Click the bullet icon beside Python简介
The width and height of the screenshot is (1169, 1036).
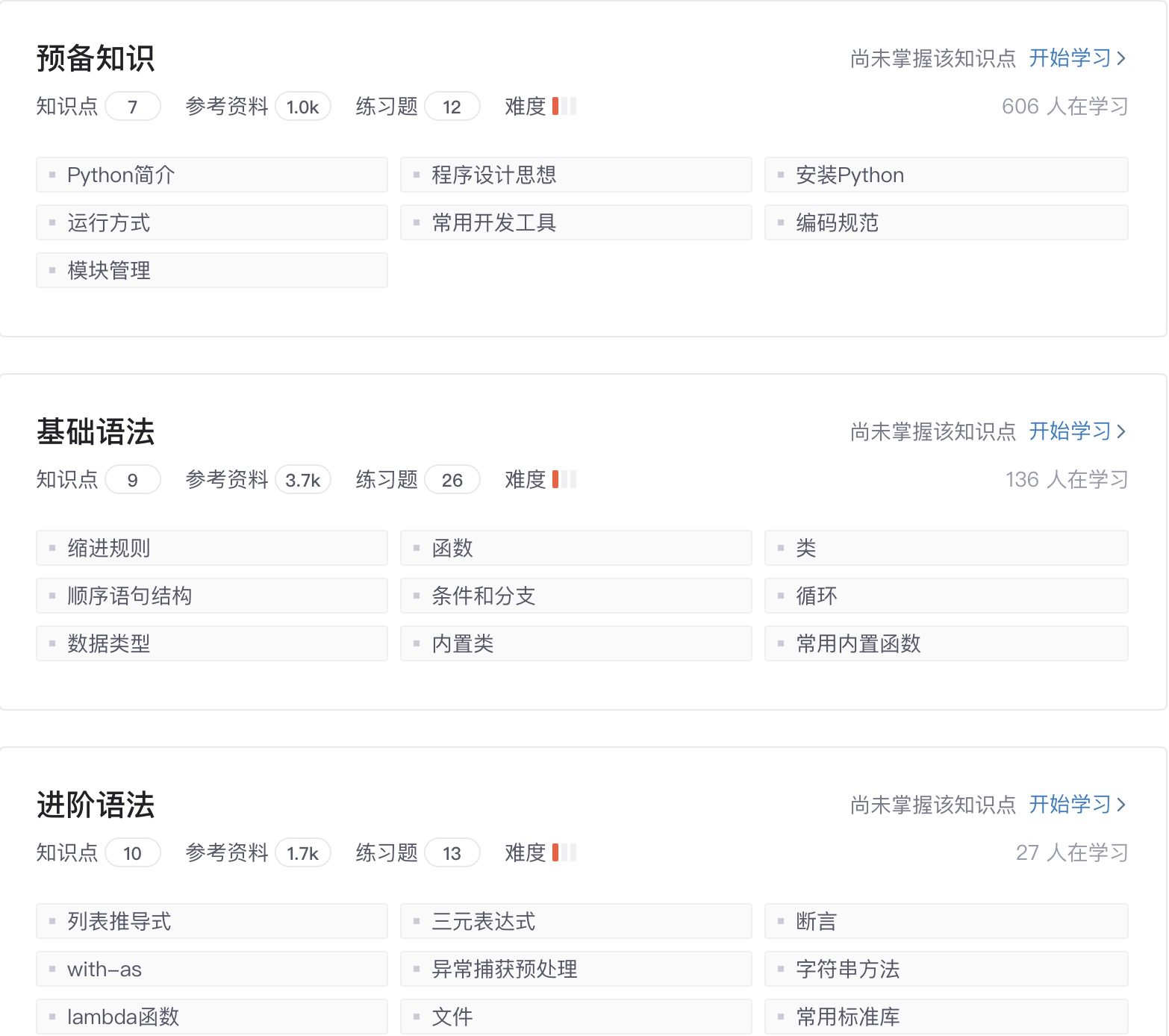point(52,174)
